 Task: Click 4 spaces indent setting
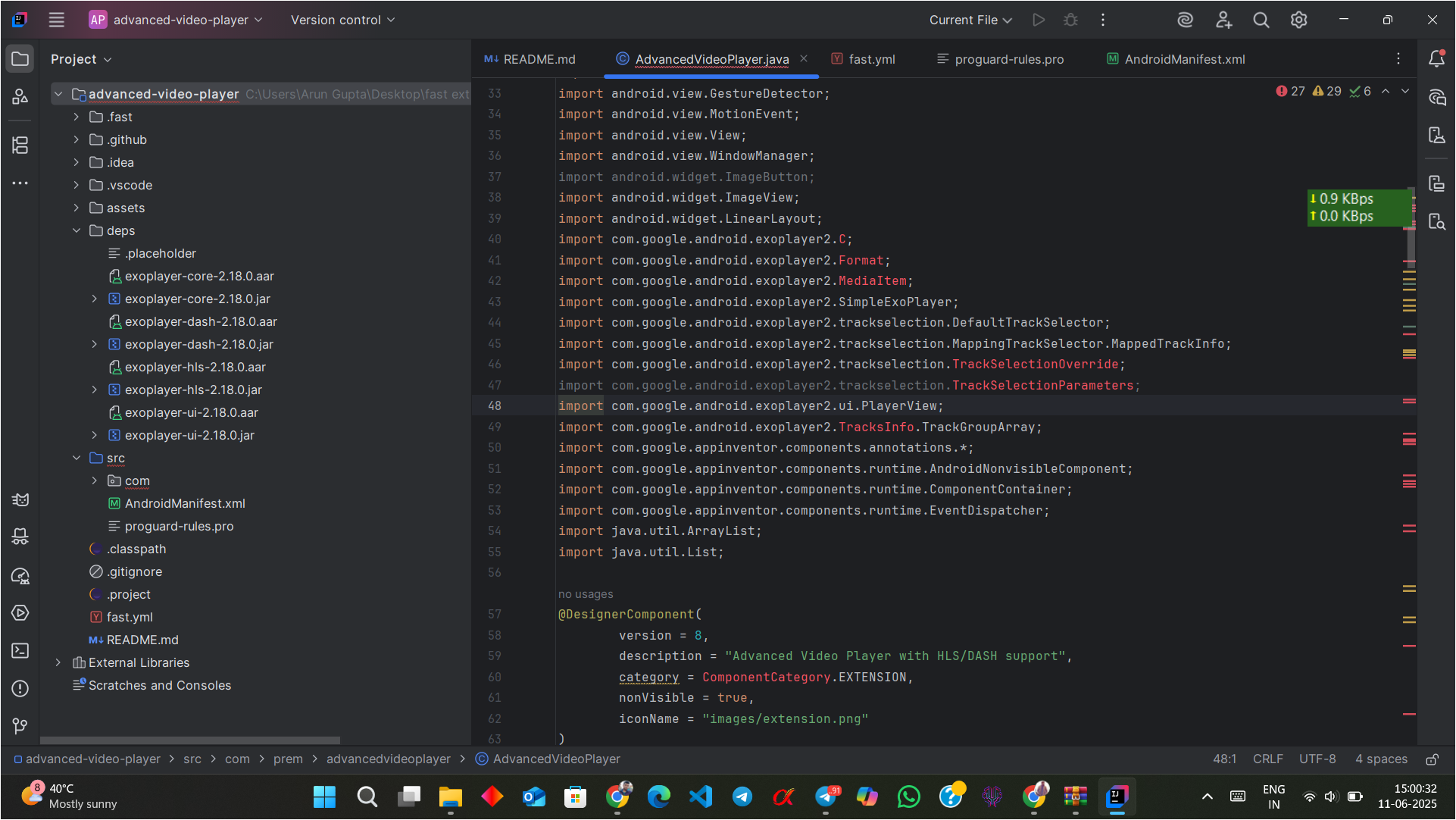click(x=1381, y=759)
